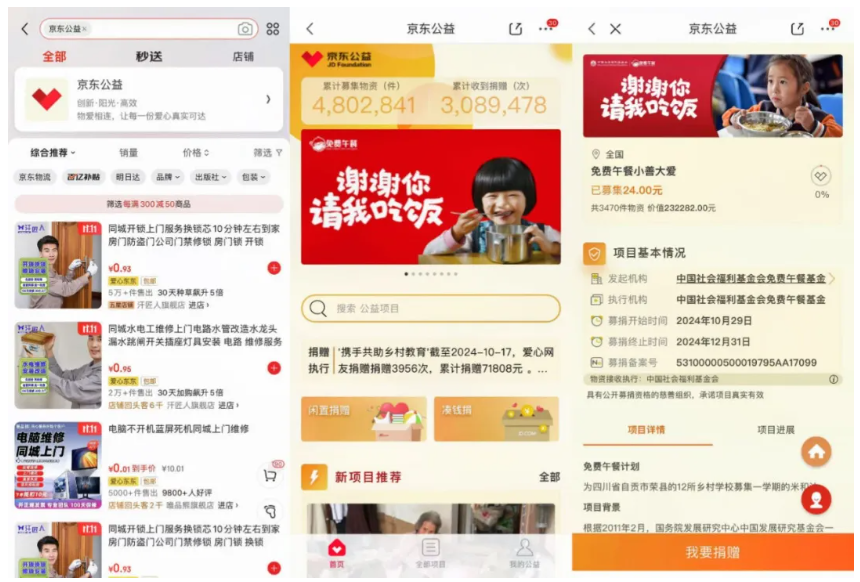Screen dimensions: 860x582
Task: Open camera search icon in search bar
Action: (x=245, y=29)
